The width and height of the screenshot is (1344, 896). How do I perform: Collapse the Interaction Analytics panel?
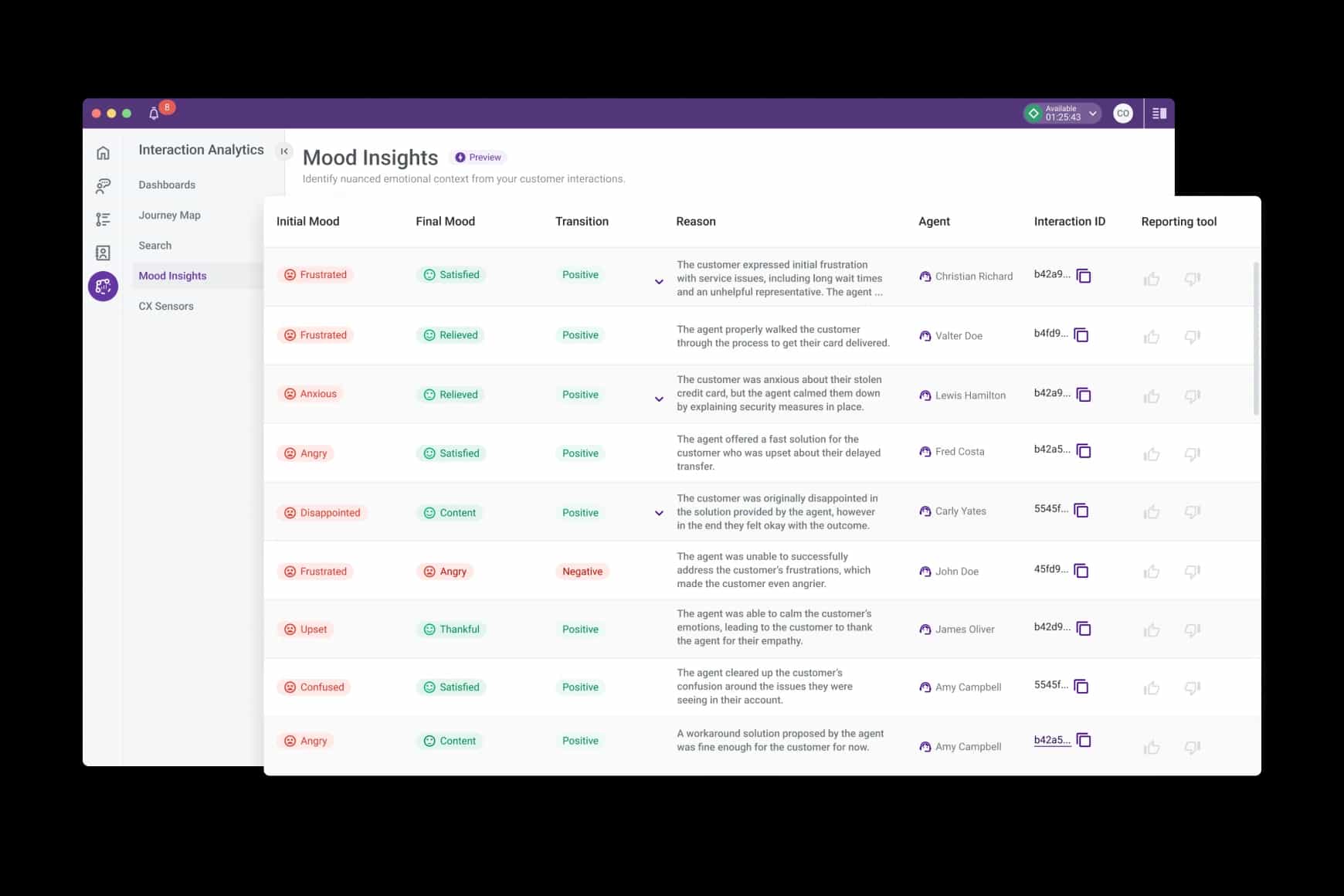tap(283, 151)
